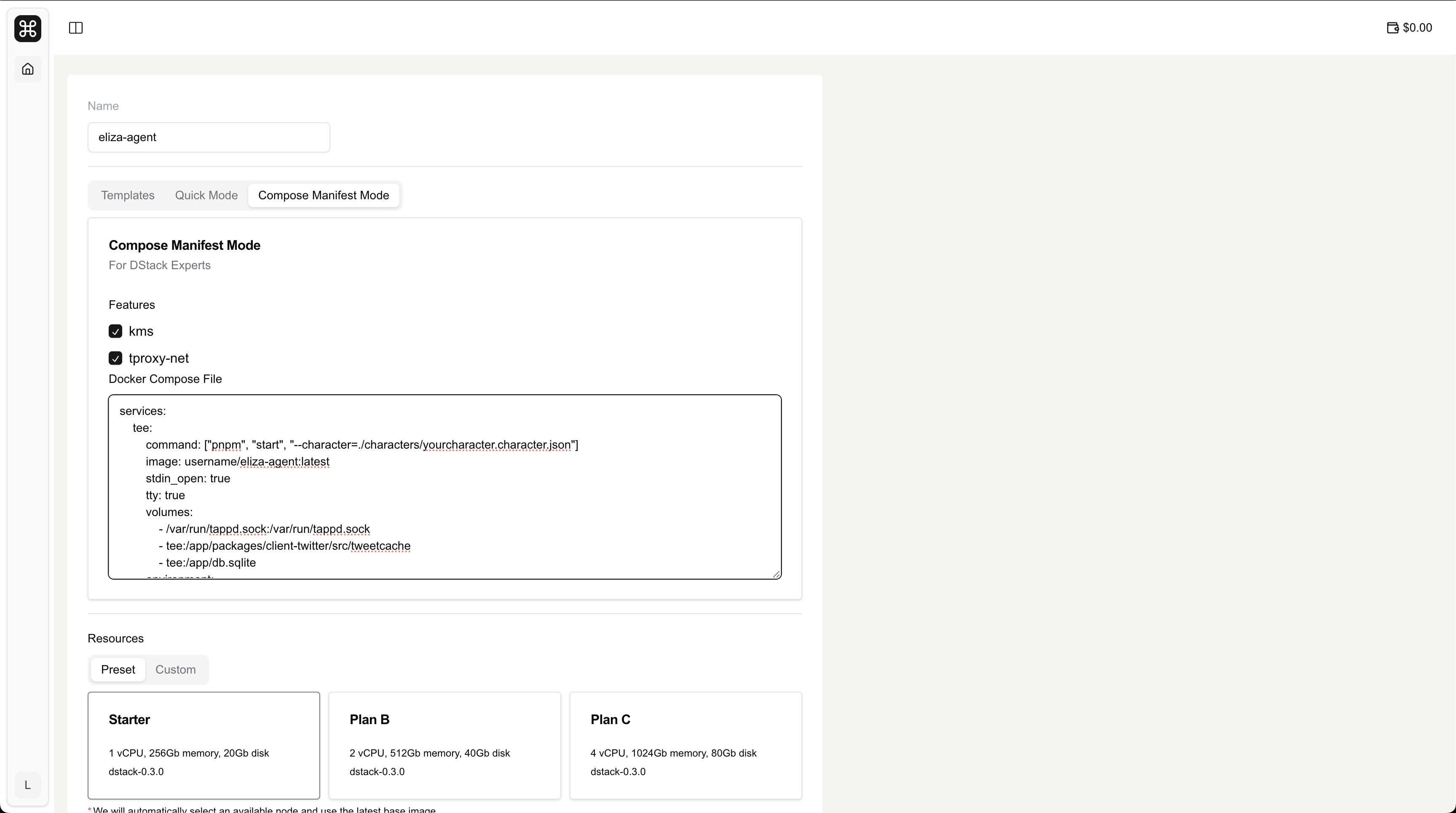Image resolution: width=1456 pixels, height=813 pixels.
Task: Choose the Plan C card
Action: point(685,745)
